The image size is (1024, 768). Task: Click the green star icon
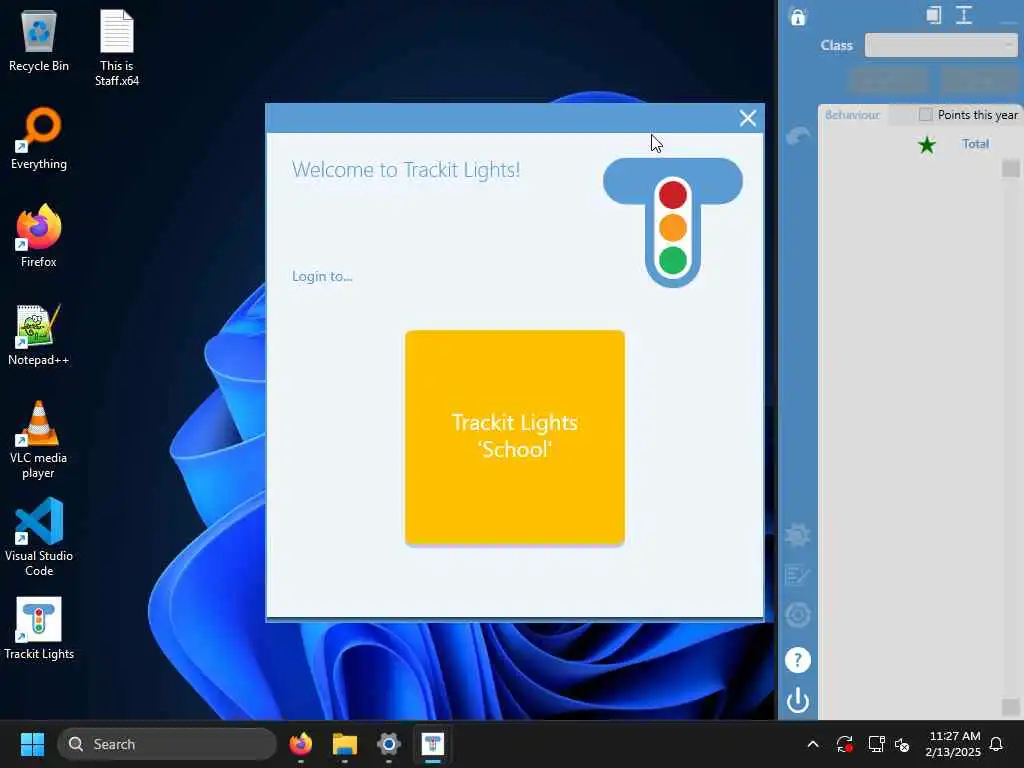(x=927, y=144)
